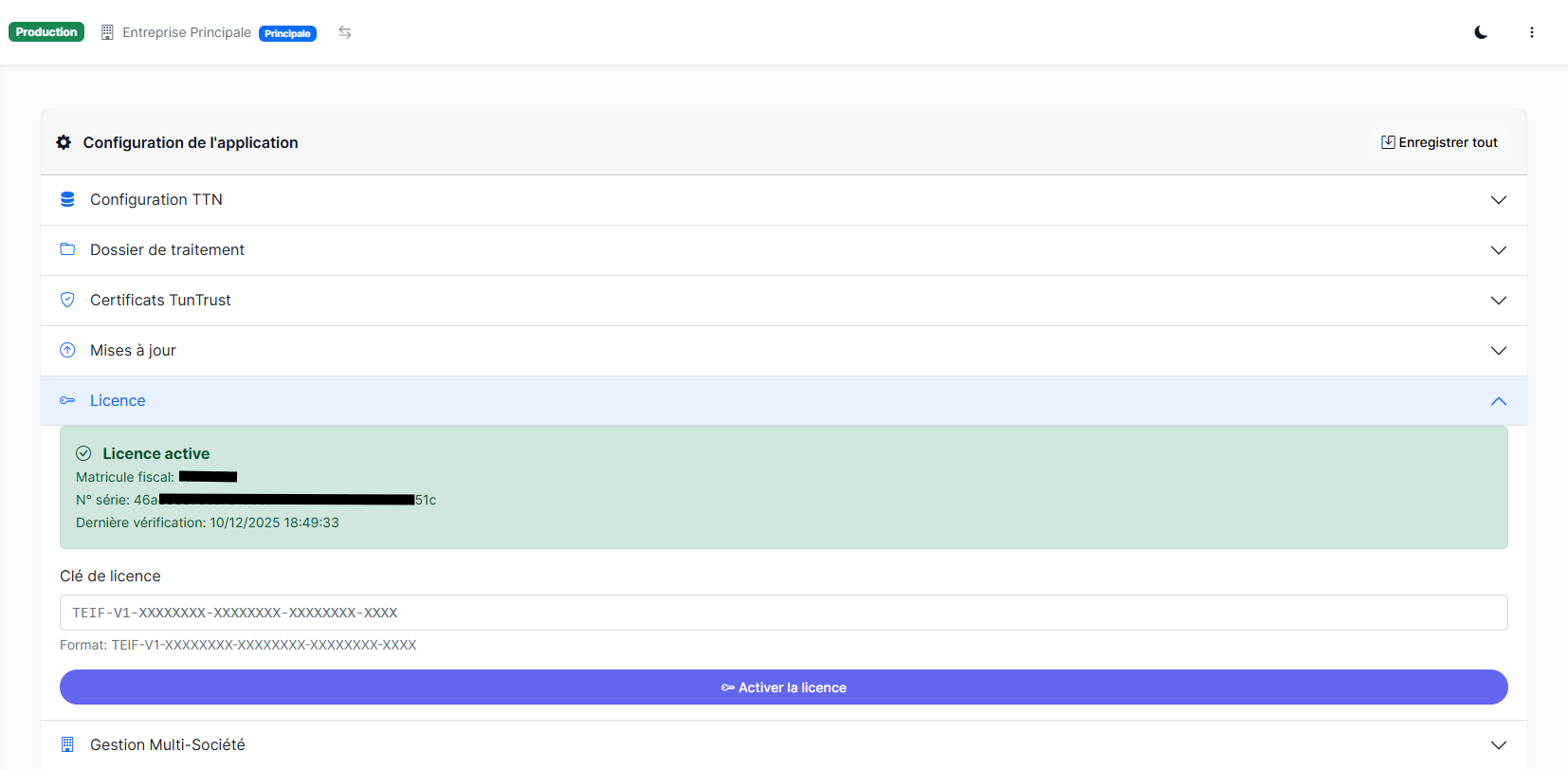
Task: Click the company switch arrows icon
Action: 345,32
